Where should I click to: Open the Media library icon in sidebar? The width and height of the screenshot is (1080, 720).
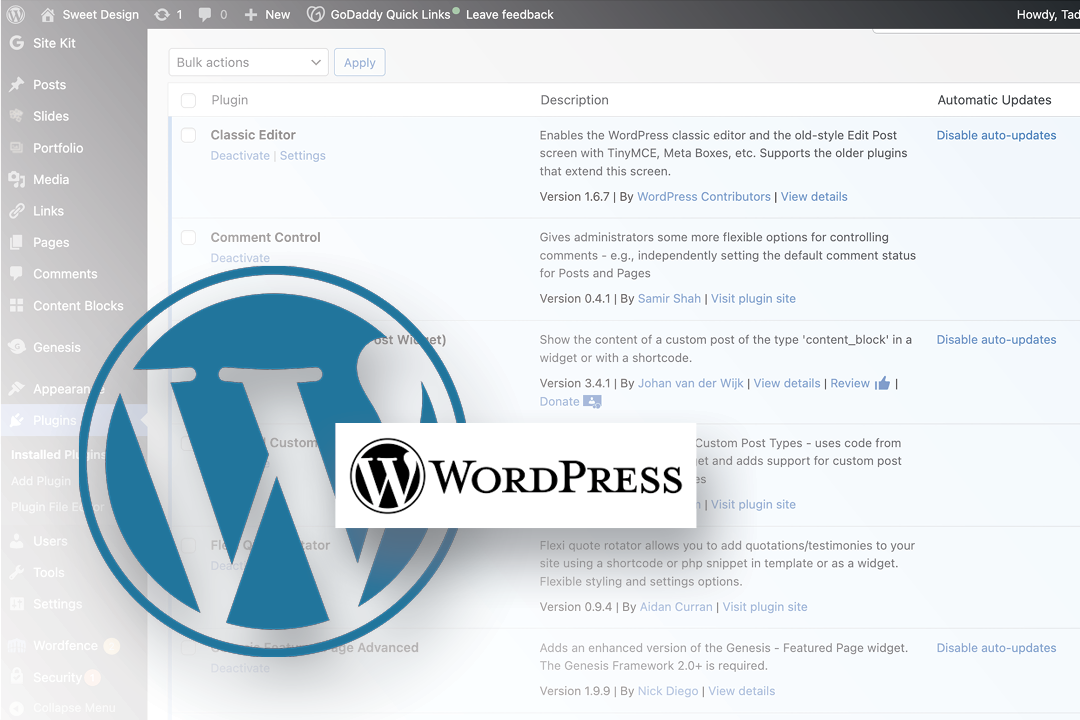(x=16, y=179)
